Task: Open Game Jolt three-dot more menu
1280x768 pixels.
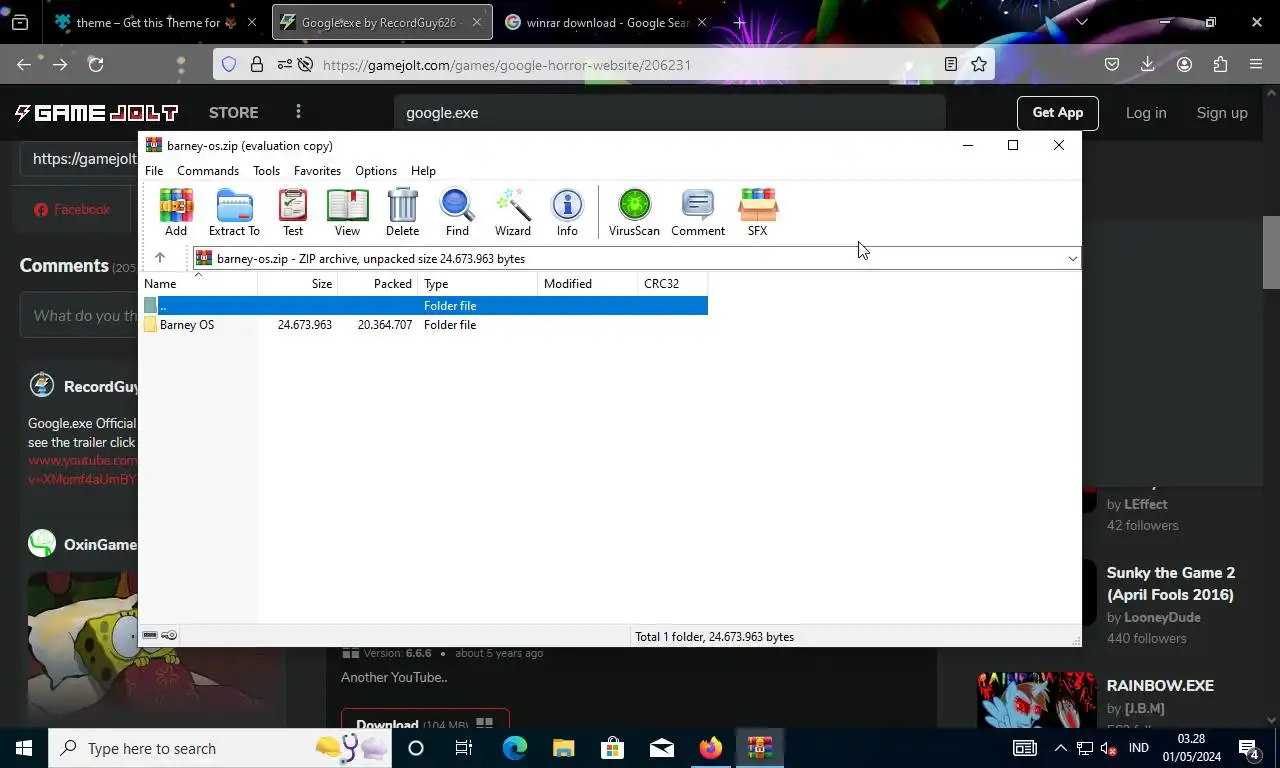Action: click(x=298, y=112)
